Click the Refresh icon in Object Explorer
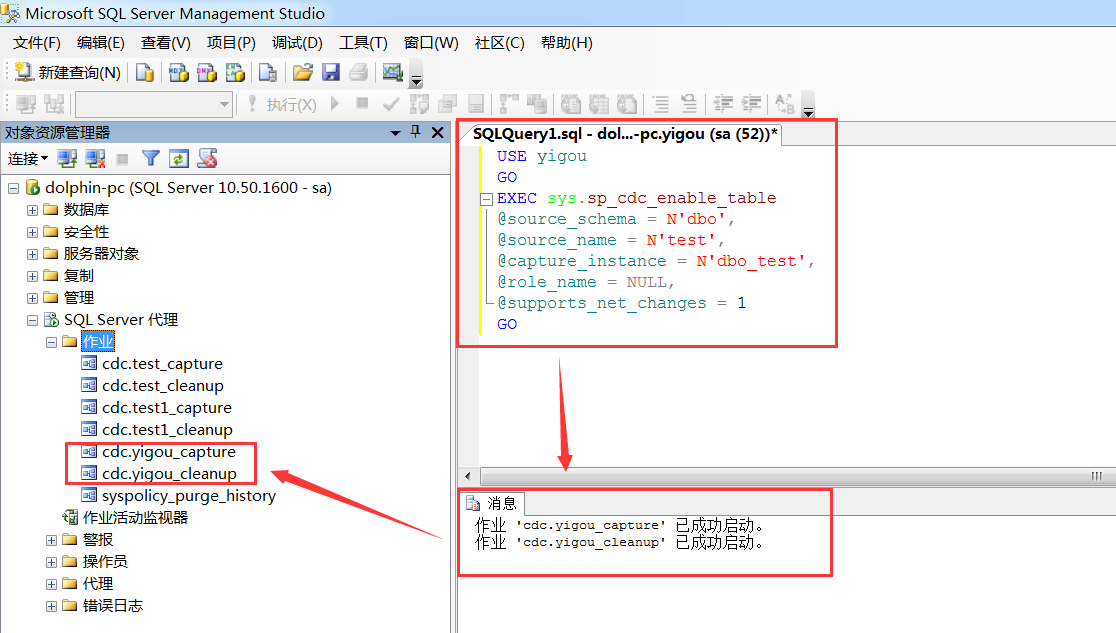 [x=178, y=158]
